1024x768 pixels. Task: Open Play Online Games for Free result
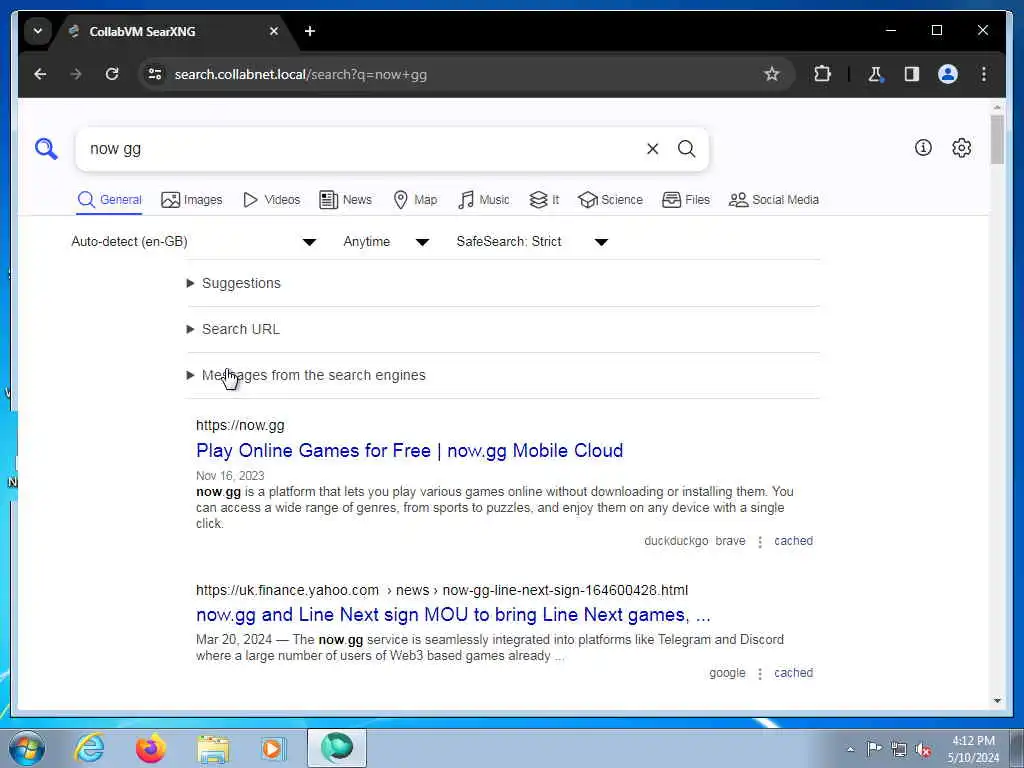[409, 451]
